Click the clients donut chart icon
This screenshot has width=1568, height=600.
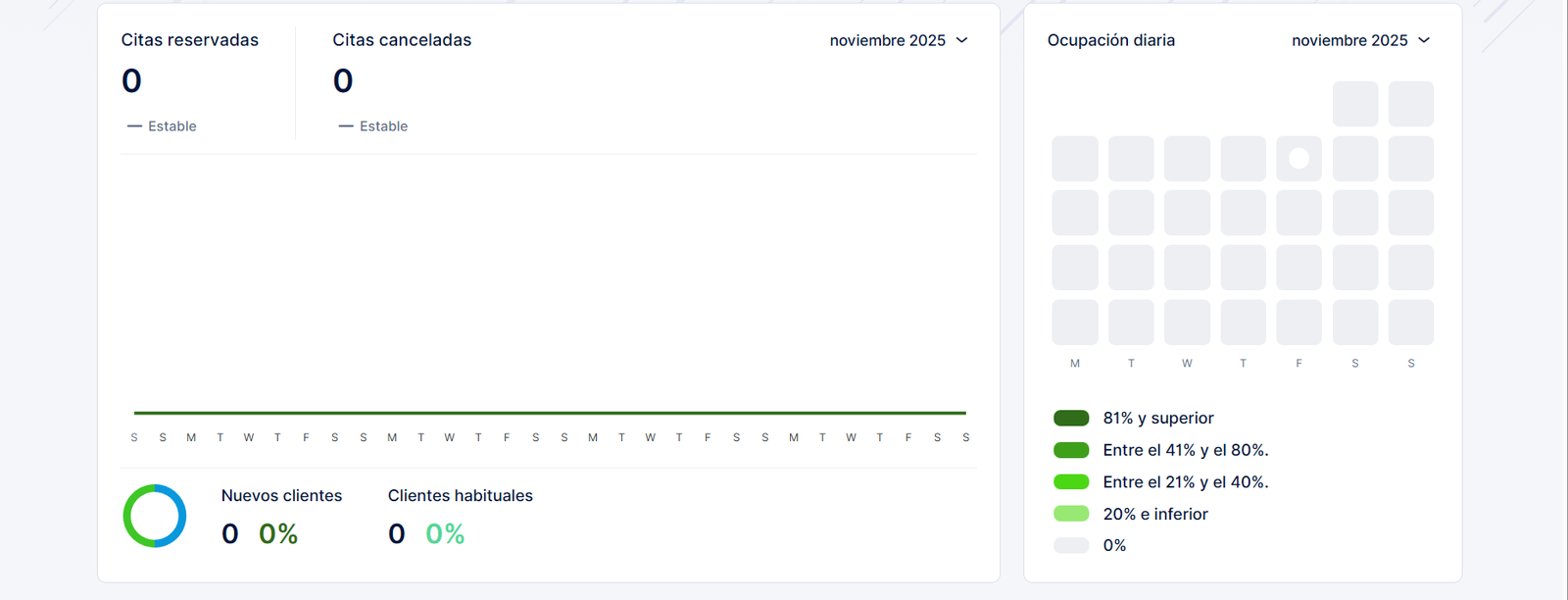155,516
